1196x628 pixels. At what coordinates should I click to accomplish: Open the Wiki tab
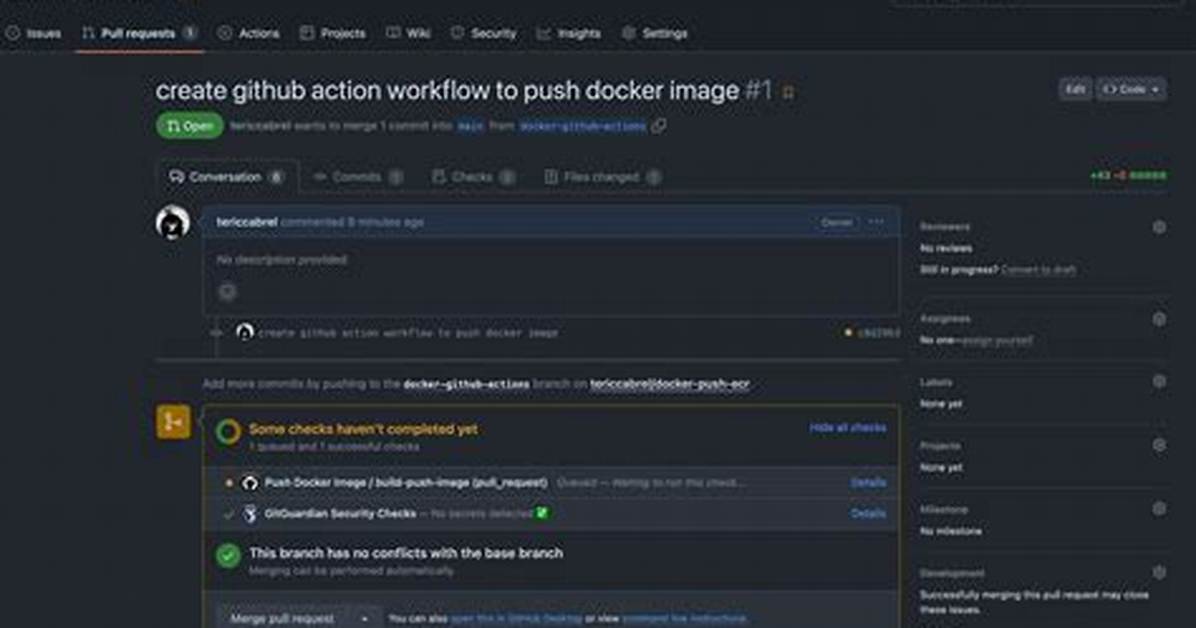point(409,34)
